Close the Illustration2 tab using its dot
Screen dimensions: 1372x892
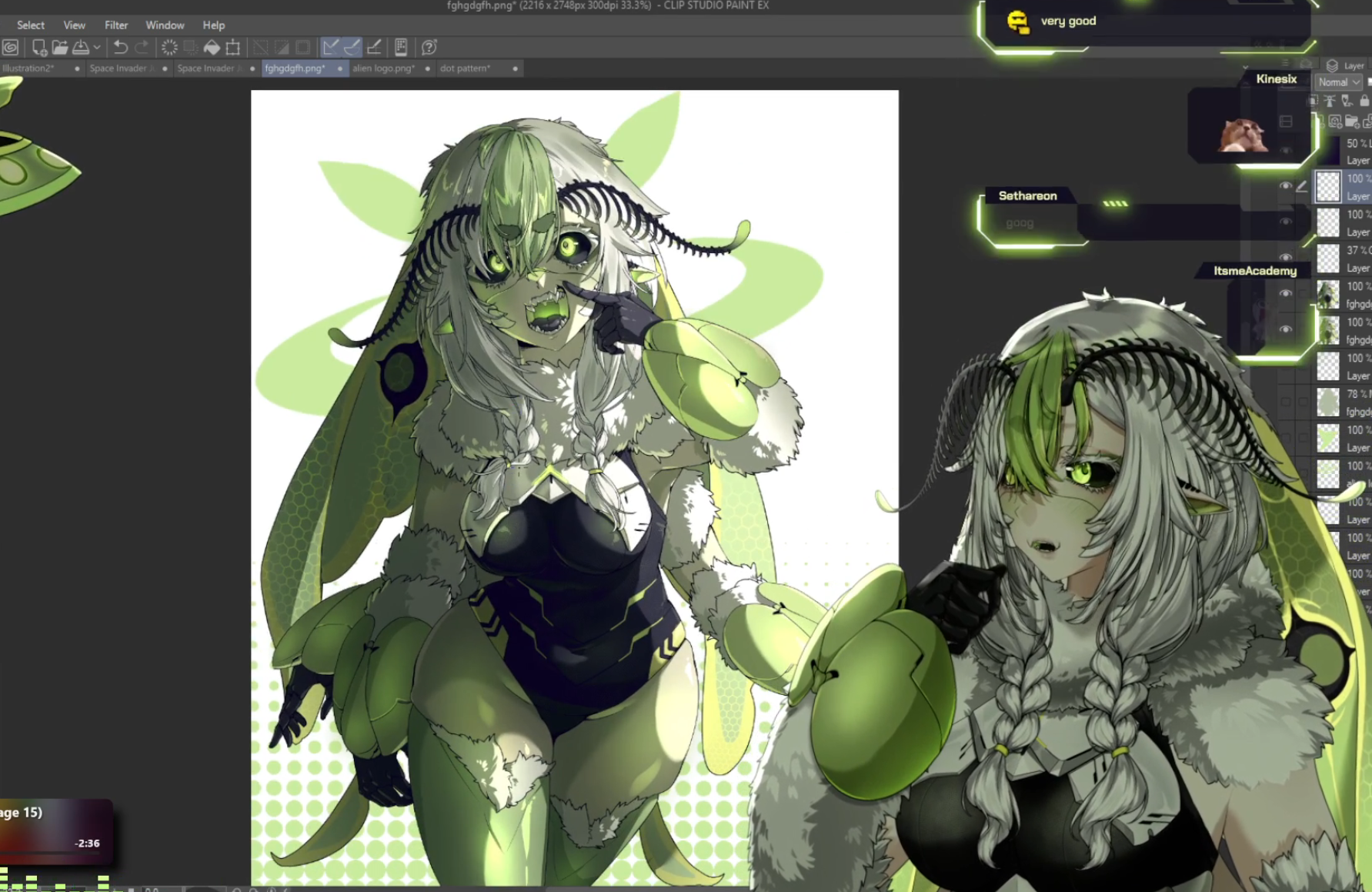click(77, 68)
